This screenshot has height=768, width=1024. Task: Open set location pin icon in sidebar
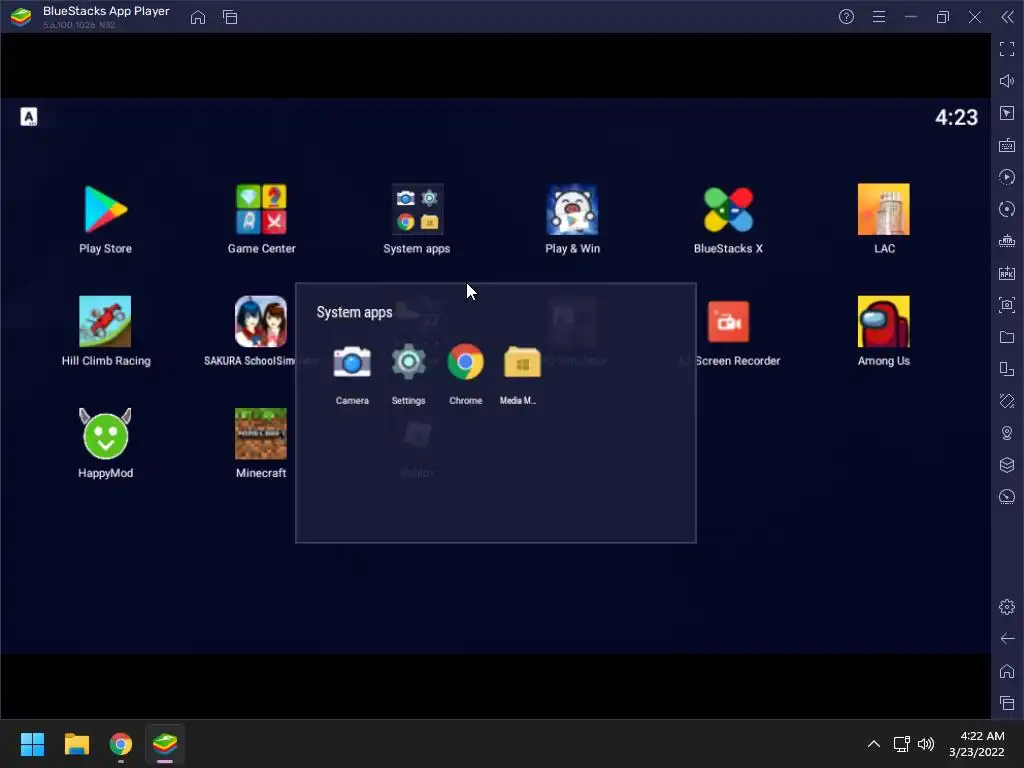coord(1007,433)
